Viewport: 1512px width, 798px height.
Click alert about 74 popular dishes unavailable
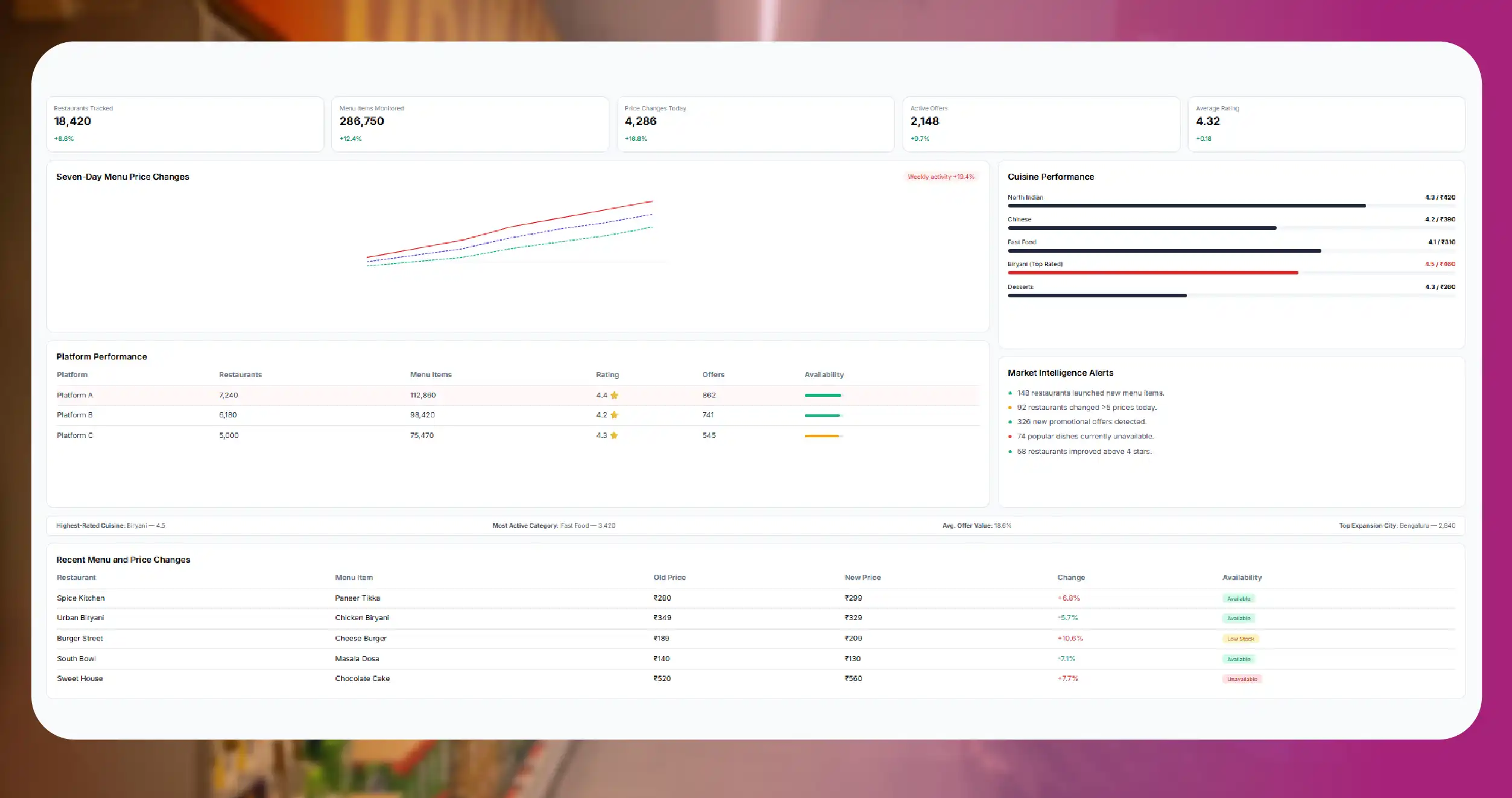[x=1085, y=437]
